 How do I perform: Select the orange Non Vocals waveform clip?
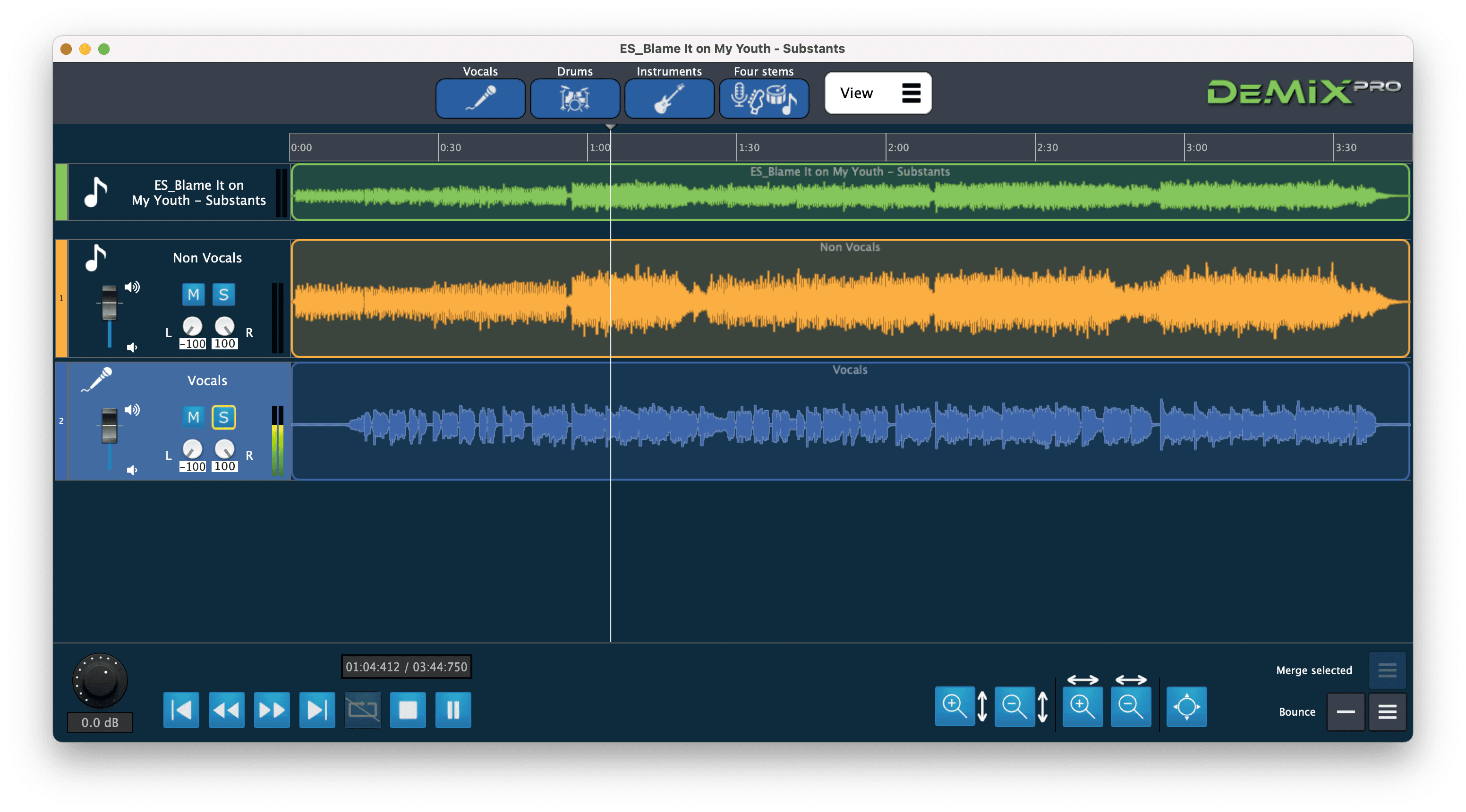850,298
